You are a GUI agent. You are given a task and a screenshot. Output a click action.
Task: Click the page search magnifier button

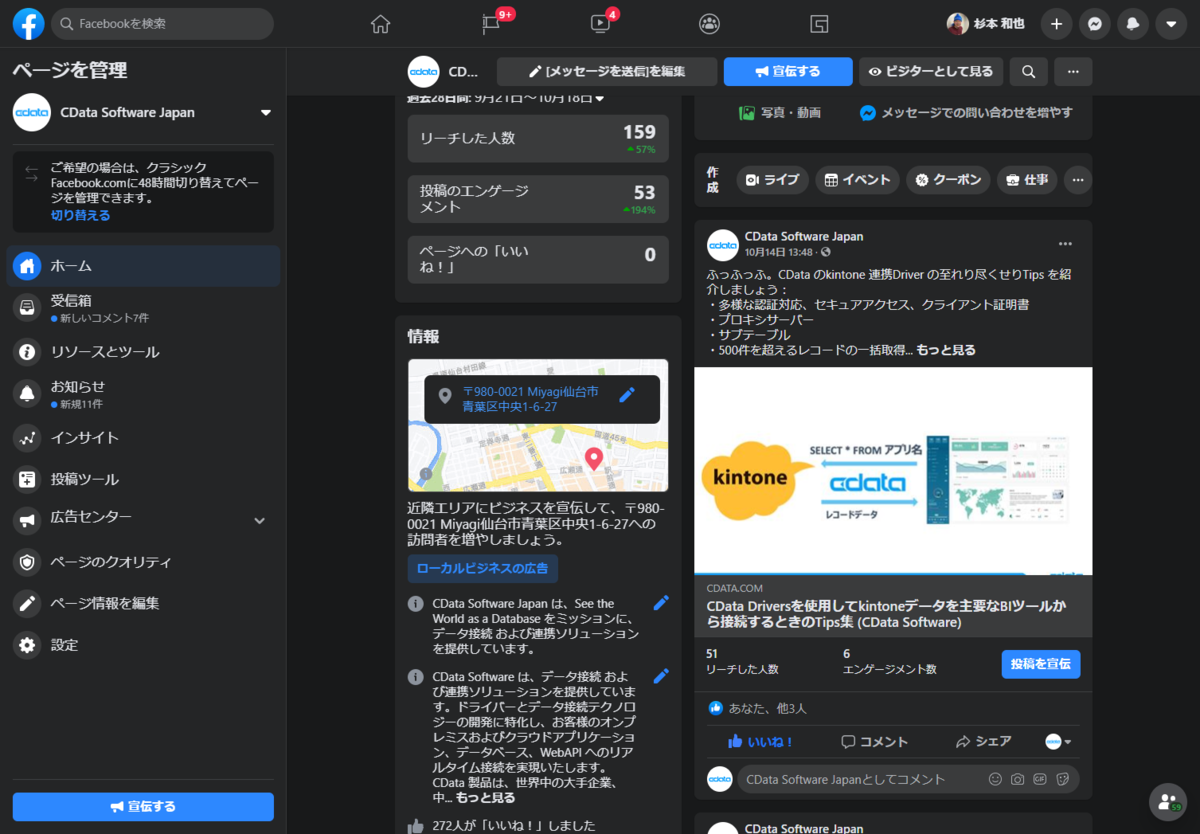(1028, 72)
